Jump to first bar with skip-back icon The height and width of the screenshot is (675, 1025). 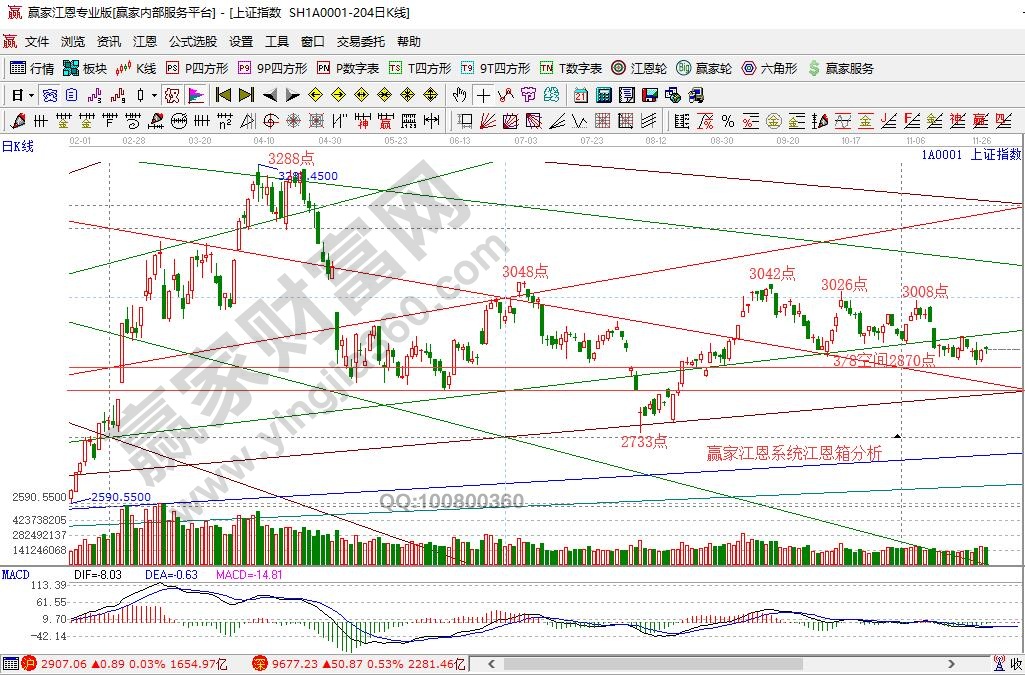(223, 95)
